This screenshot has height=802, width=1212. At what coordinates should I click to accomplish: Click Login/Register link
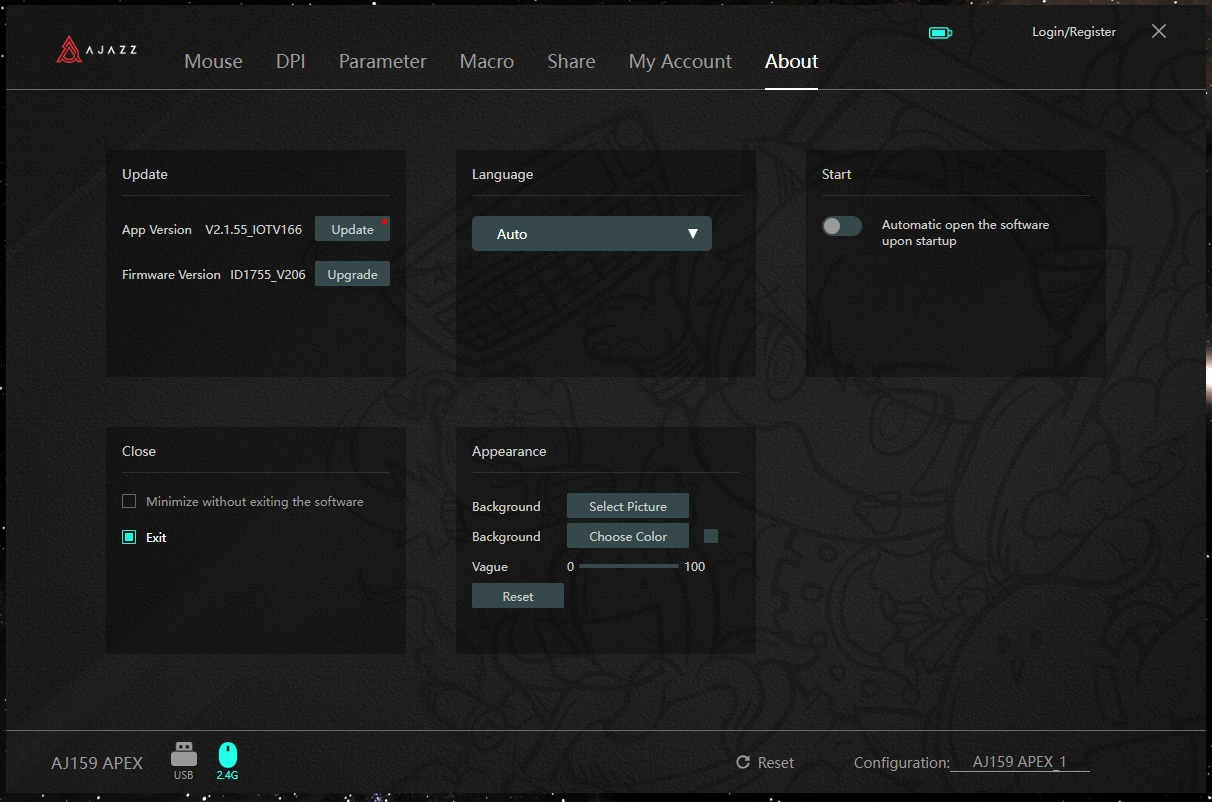[1073, 32]
